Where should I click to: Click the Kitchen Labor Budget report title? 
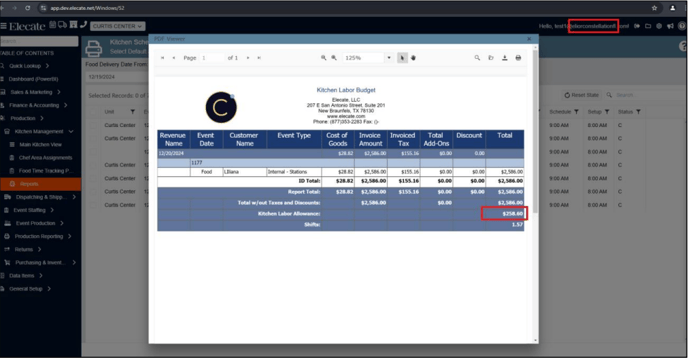(346, 90)
